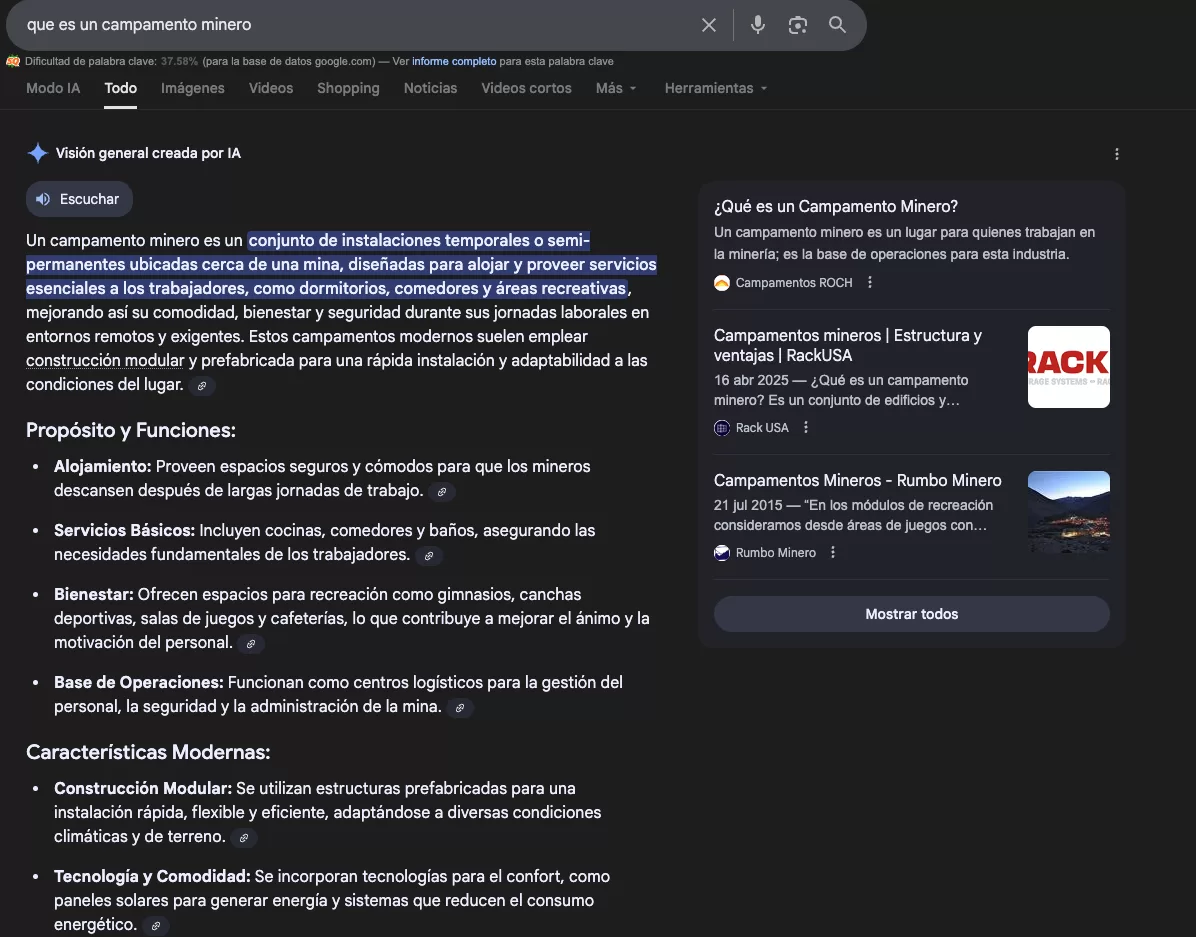Click the Mostrar todos button
Image resolution: width=1196 pixels, height=937 pixels.
pos(911,614)
